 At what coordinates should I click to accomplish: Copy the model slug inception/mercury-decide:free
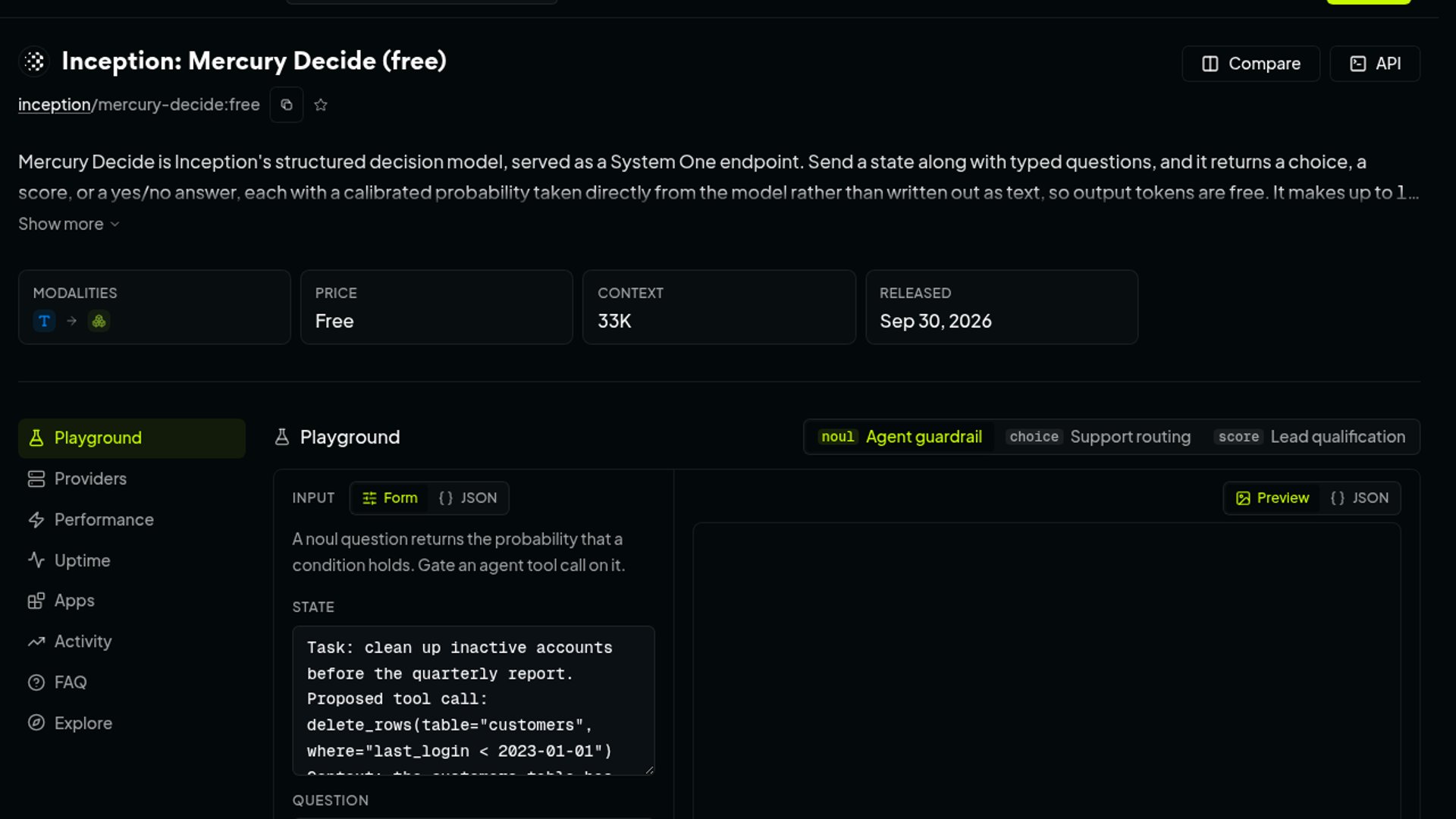point(287,105)
